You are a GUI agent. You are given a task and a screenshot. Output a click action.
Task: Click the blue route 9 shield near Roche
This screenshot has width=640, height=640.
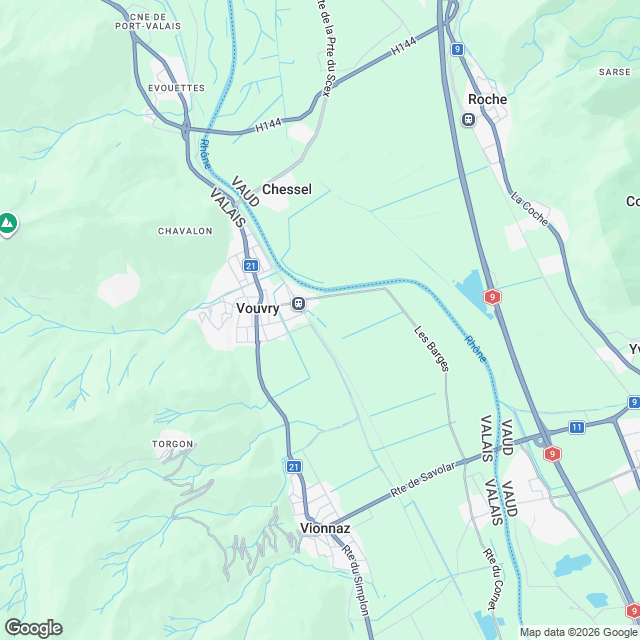pos(458,50)
